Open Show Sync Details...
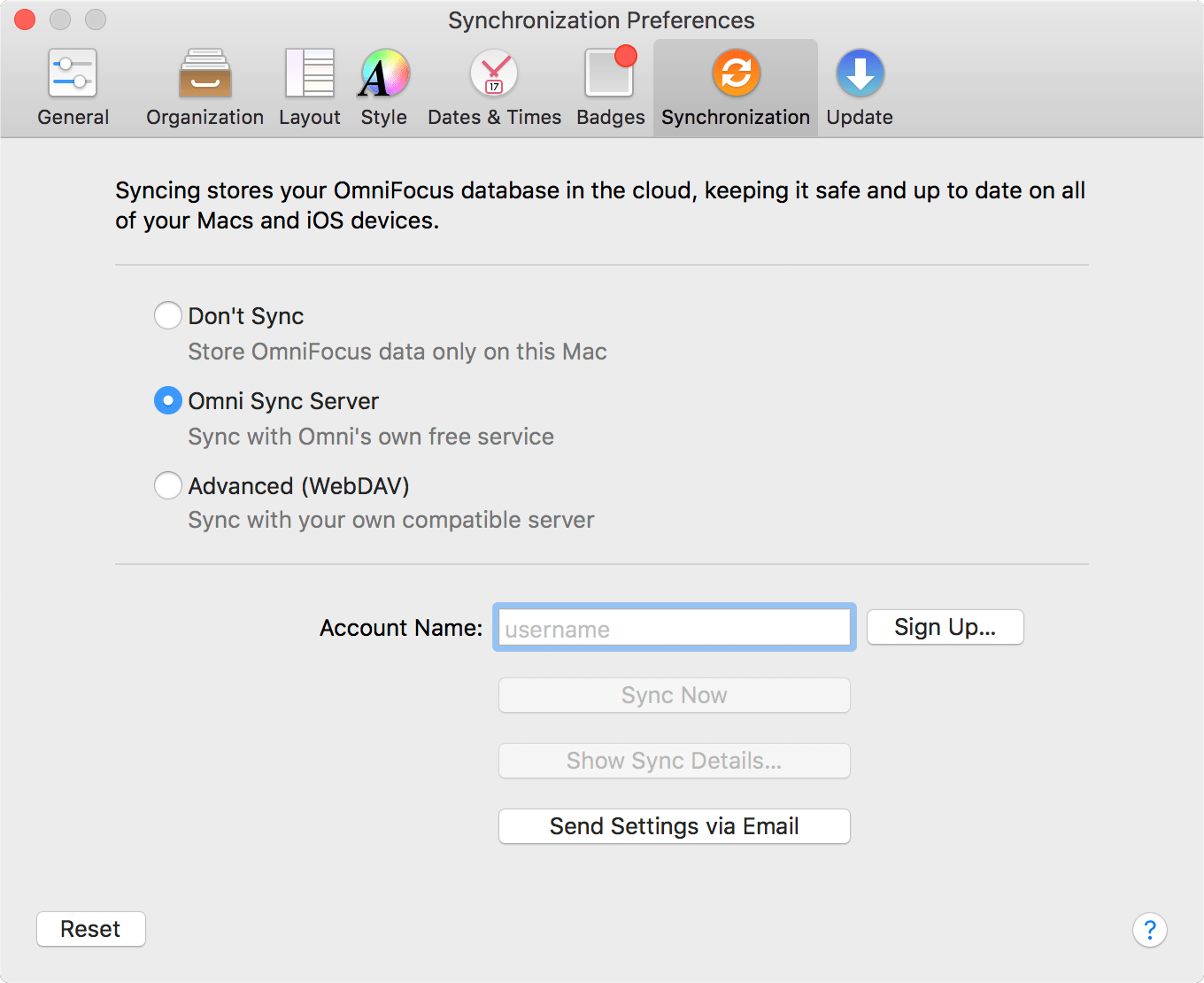The width and height of the screenshot is (1204, 983). pyautogui.click(x=675, y=761)
